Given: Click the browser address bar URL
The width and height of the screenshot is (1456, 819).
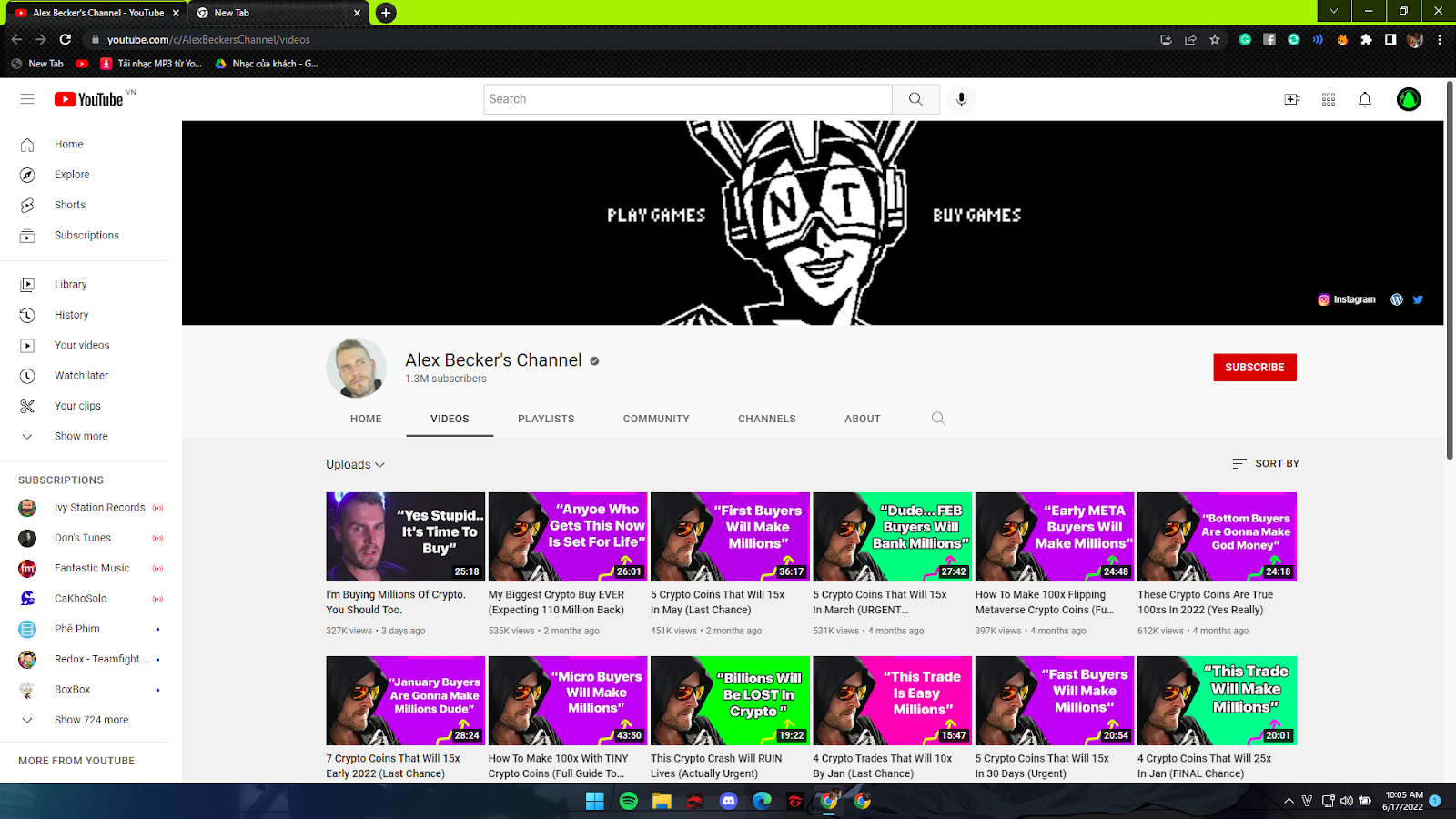Looking at the screenshot, I should [x=208, y=39].
